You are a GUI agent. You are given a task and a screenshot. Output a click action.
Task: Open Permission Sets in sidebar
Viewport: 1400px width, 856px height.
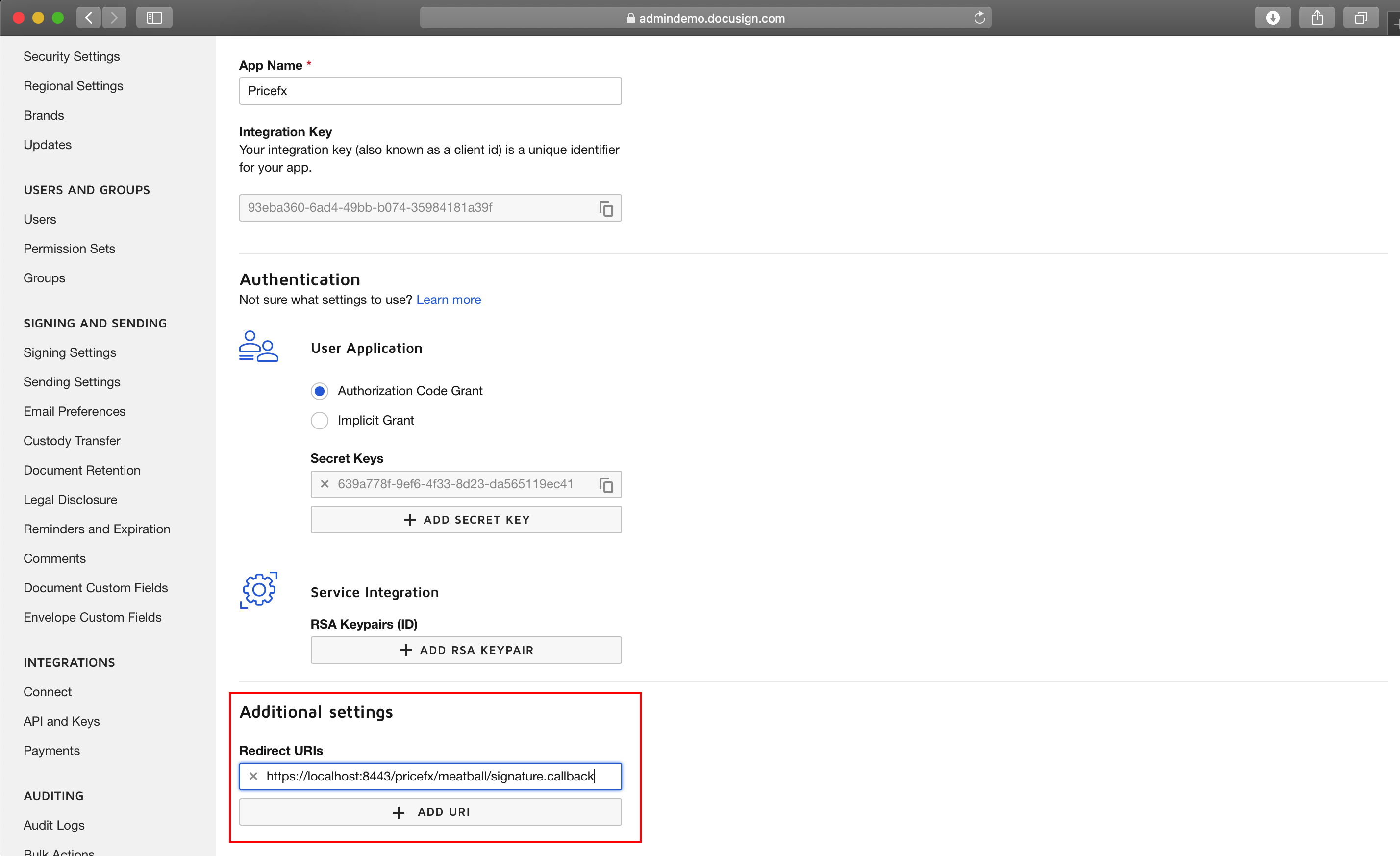tap(69, 249)
